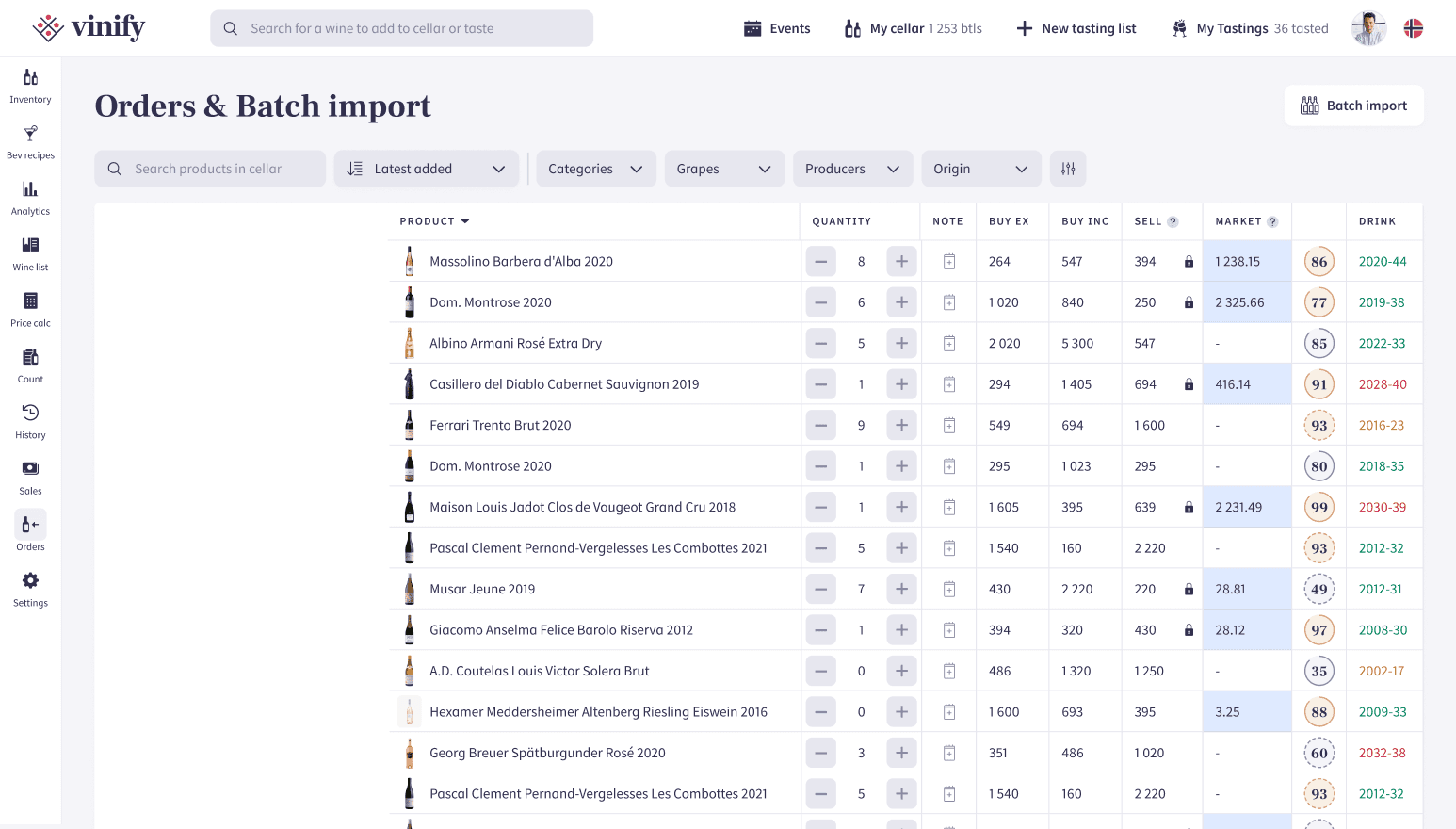Expand the Producers filter
Viewport: 1456px width, 829px height.
[852, 169]
